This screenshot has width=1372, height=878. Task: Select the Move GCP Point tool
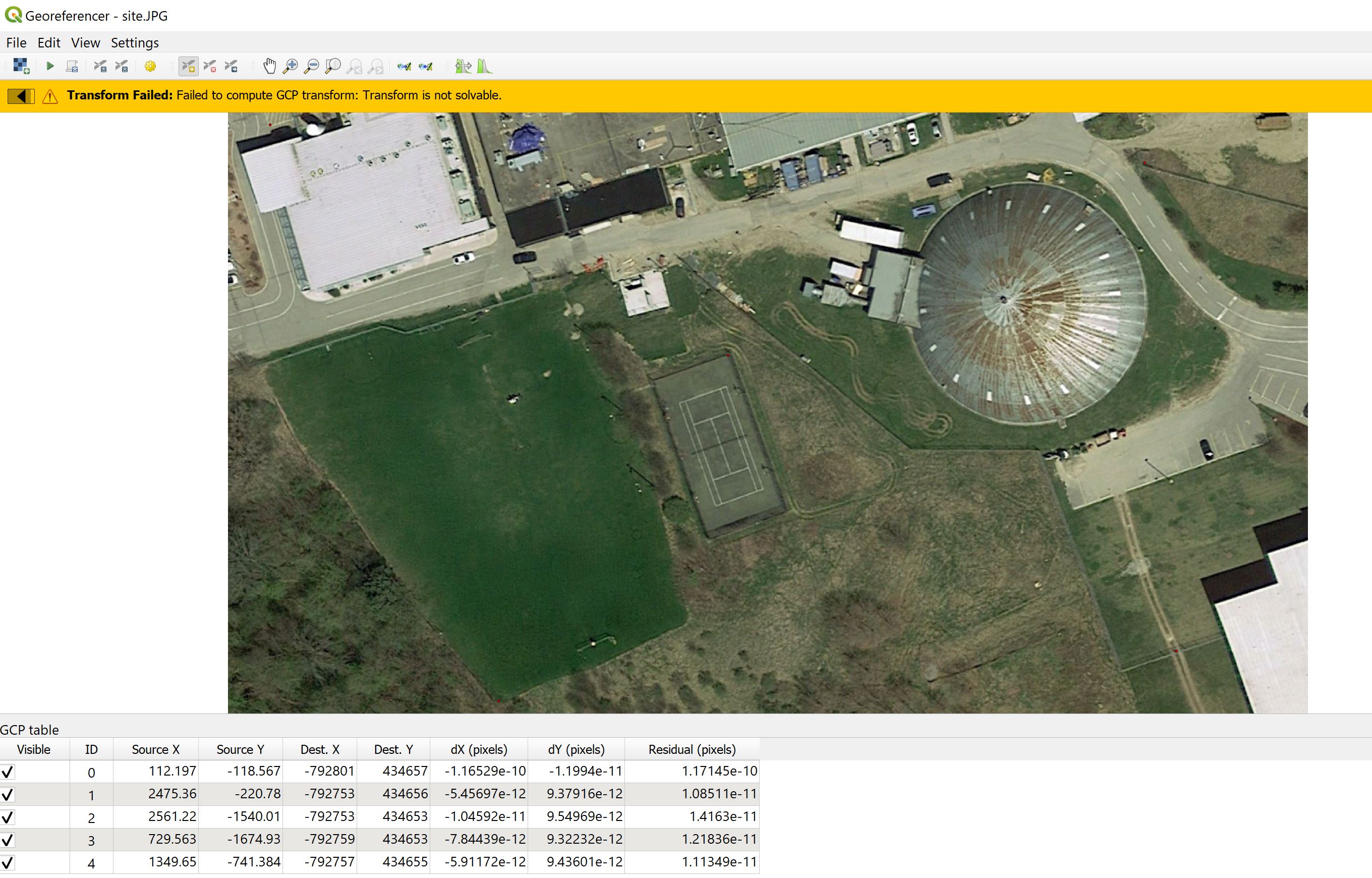[232, 67]
